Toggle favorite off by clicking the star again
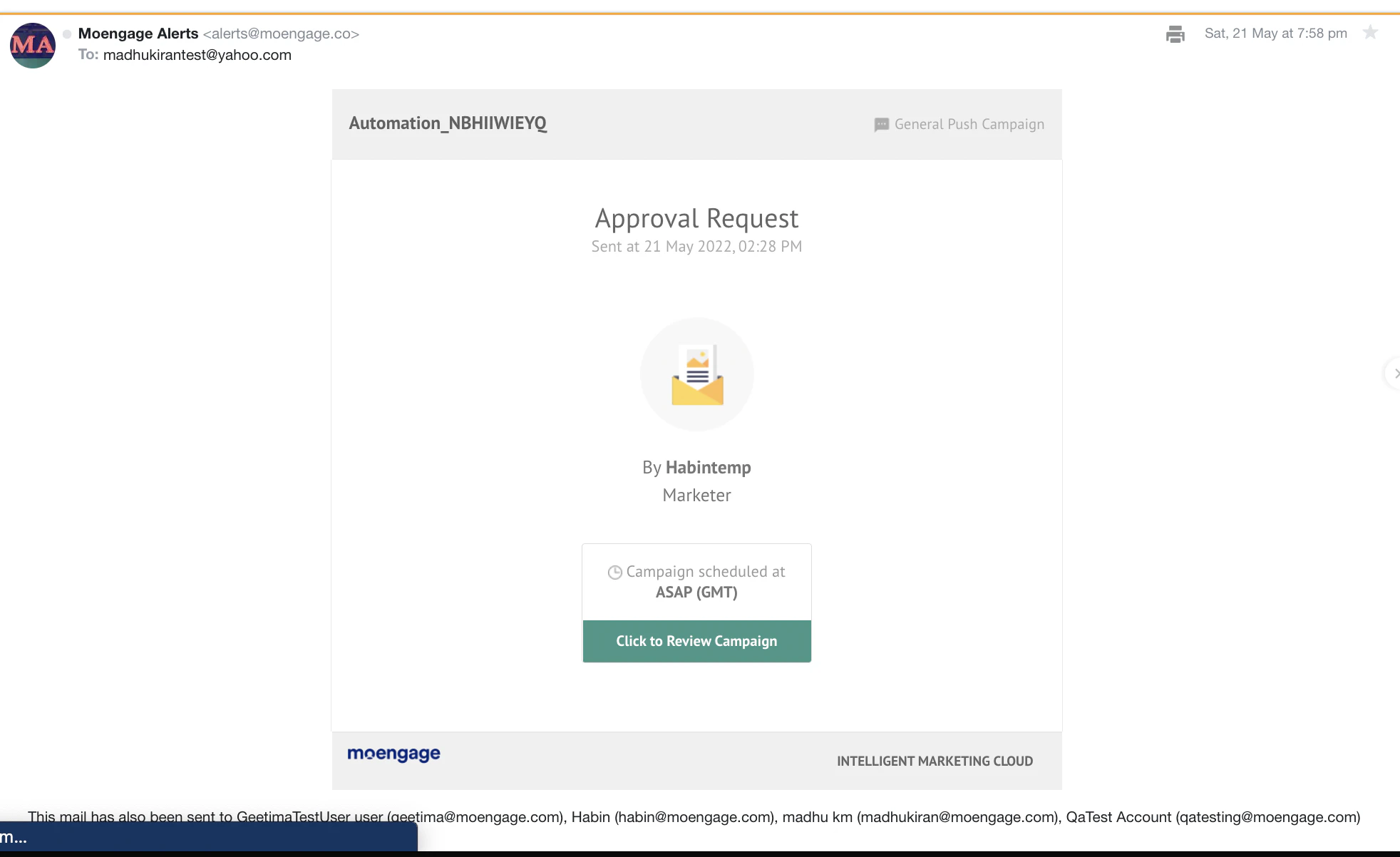 (1370, 33)
